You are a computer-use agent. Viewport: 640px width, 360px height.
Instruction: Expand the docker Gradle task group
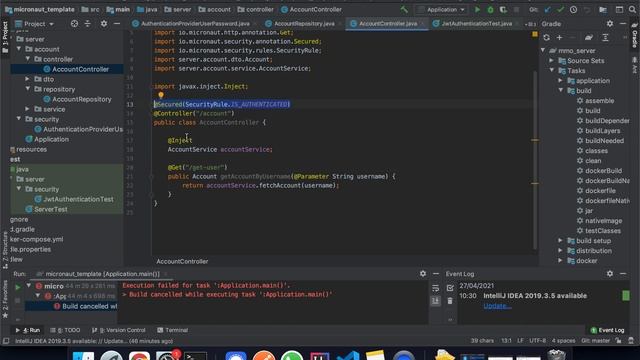[560, 260]
